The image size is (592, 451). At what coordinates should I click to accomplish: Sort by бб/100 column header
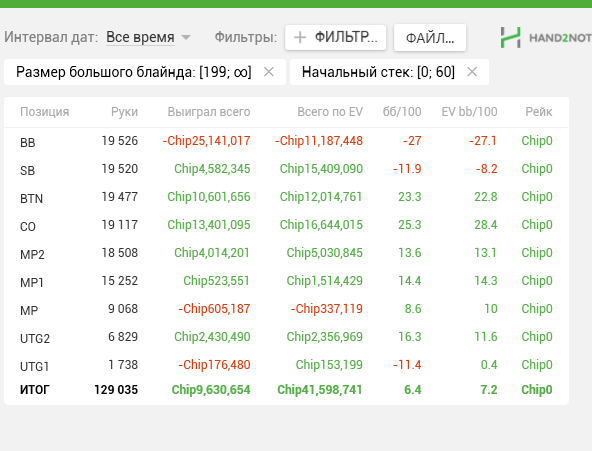click(402, 112)
